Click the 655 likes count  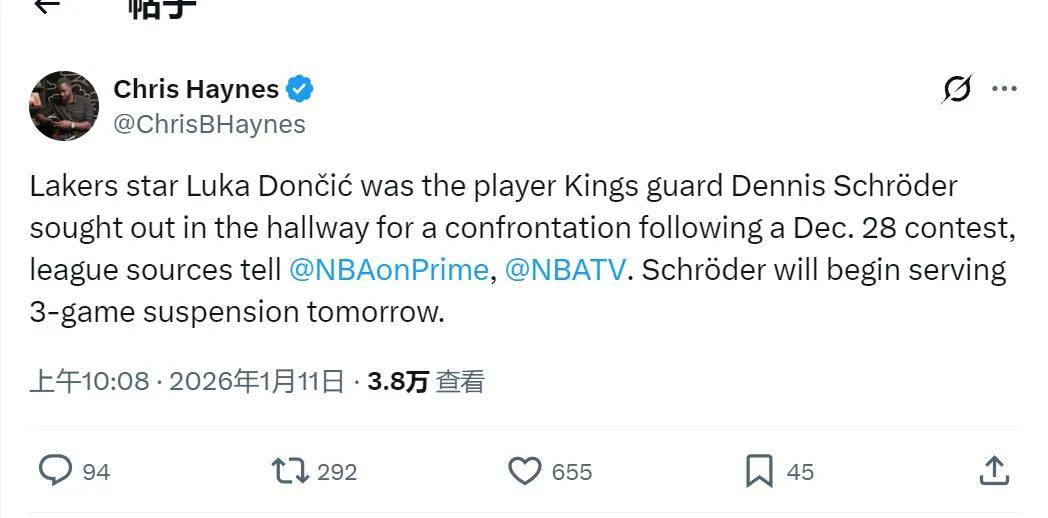click(x=572, y=471)
